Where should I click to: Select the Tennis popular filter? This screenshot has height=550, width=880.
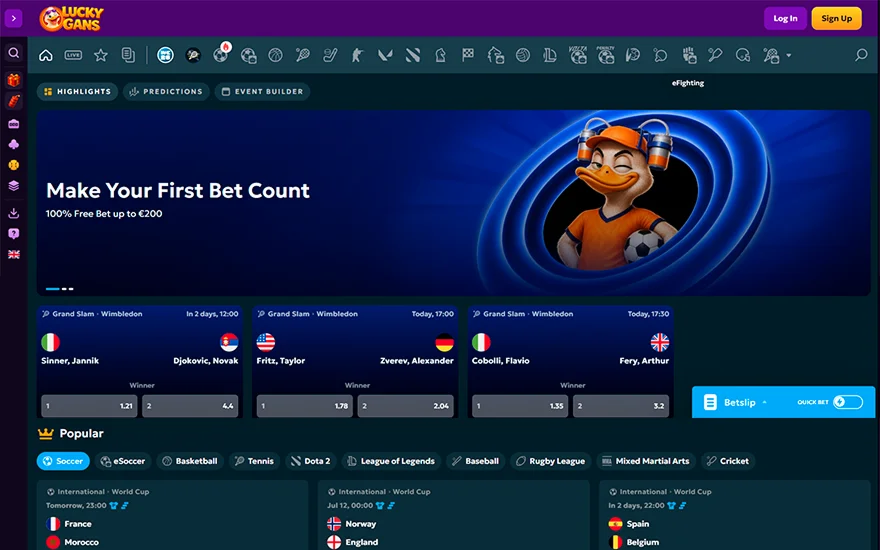255,461
